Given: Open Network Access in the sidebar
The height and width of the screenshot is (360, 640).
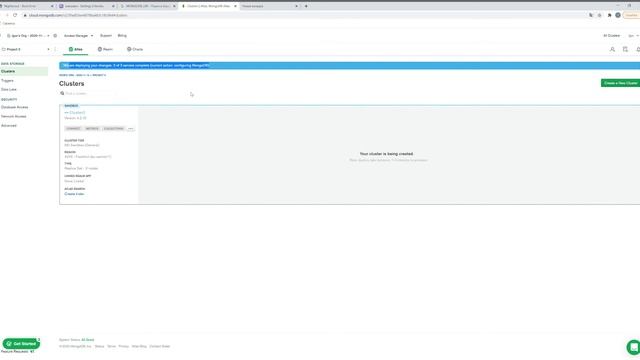Looking at the screenshot, I should [13, 116].
